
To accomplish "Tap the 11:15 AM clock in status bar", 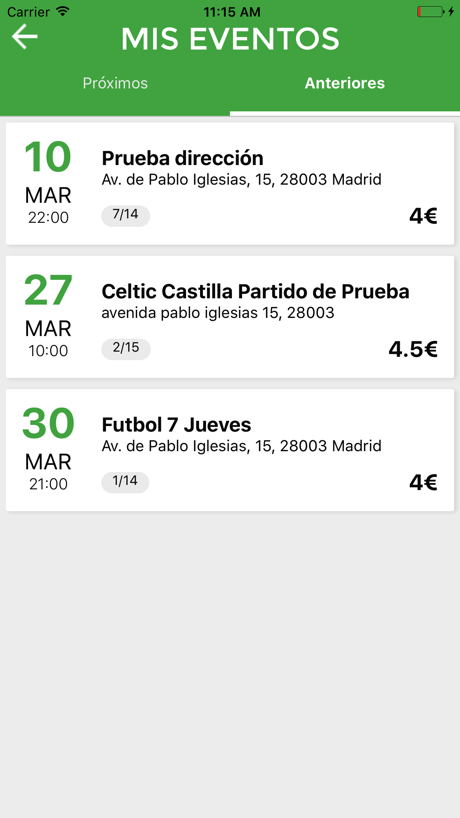I will coord(232,11).
